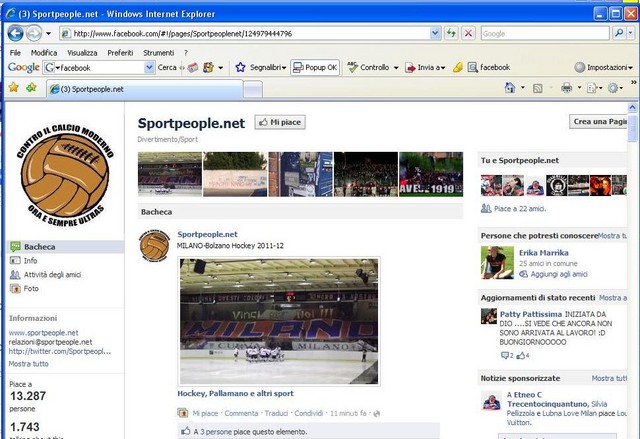Click Controllo spell check icon
This screenshot has width=640, height=439.
(353, 67)
